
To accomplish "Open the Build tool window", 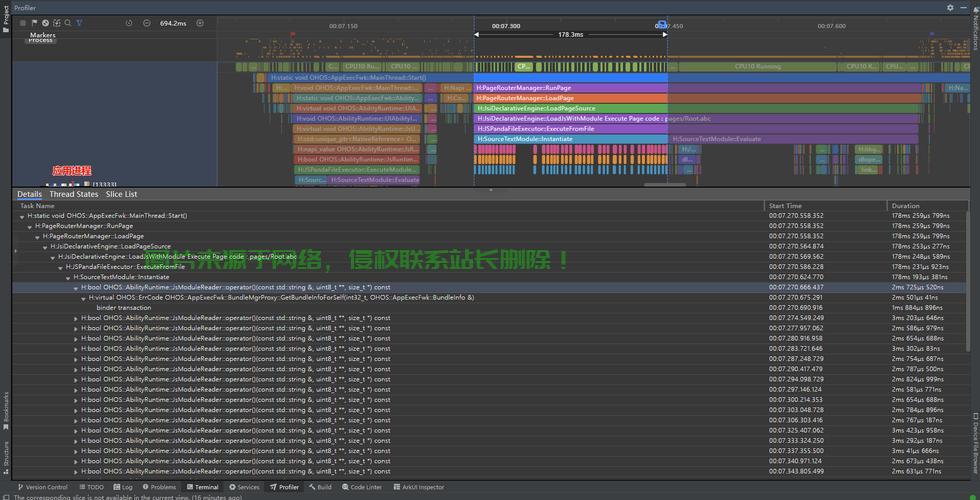I will pos(320,487).
